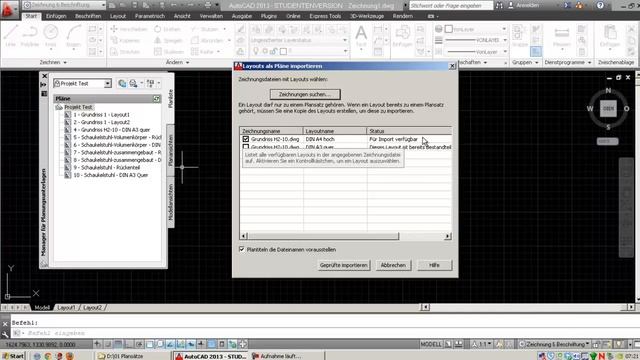Expand the Gruppen panel dropdown
Screen dimensions: 640x360
point(525,62)
